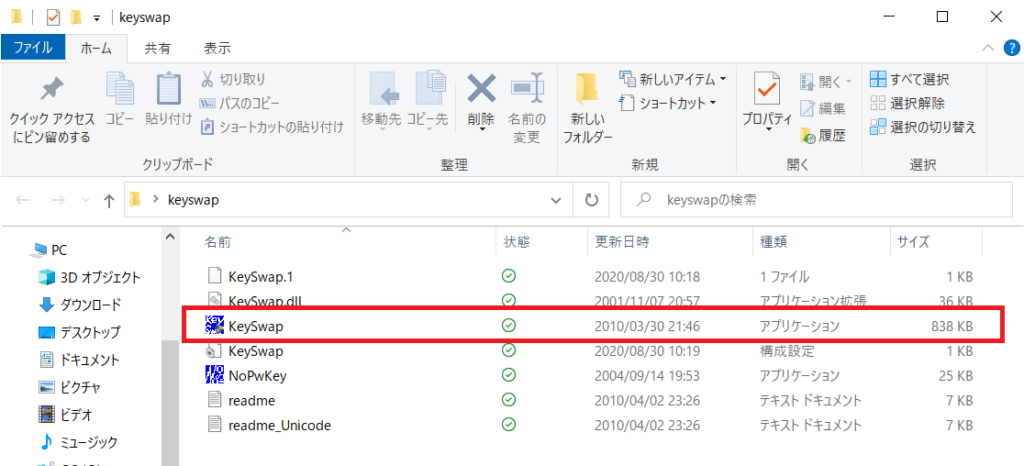Create a New folder (新しいフォルダー)
Image resolution: width=1024 pixels, height=466 pixels.
pos(587,108)
